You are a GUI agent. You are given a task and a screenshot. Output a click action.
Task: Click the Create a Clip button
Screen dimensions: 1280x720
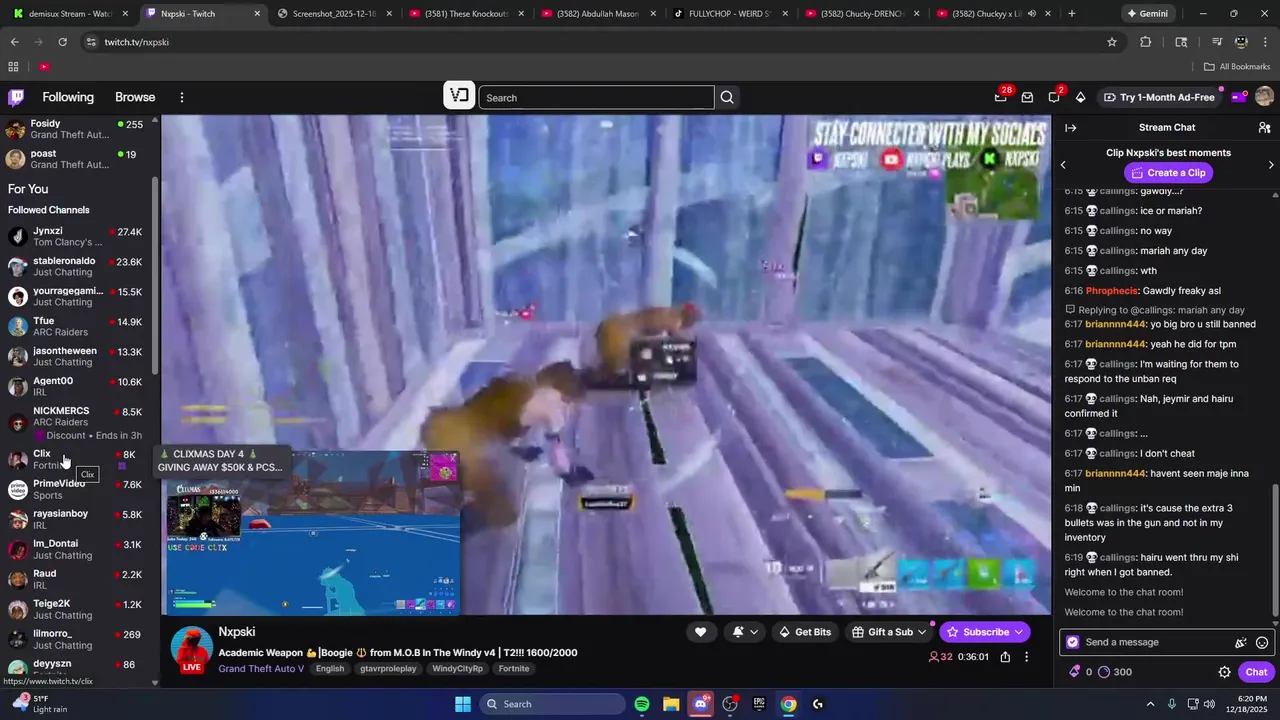(x=1168, y=173)
